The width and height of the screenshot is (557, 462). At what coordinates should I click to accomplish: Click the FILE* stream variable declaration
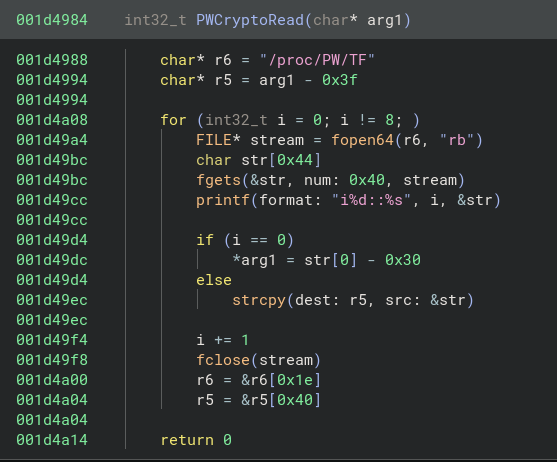tap(250, 140)
